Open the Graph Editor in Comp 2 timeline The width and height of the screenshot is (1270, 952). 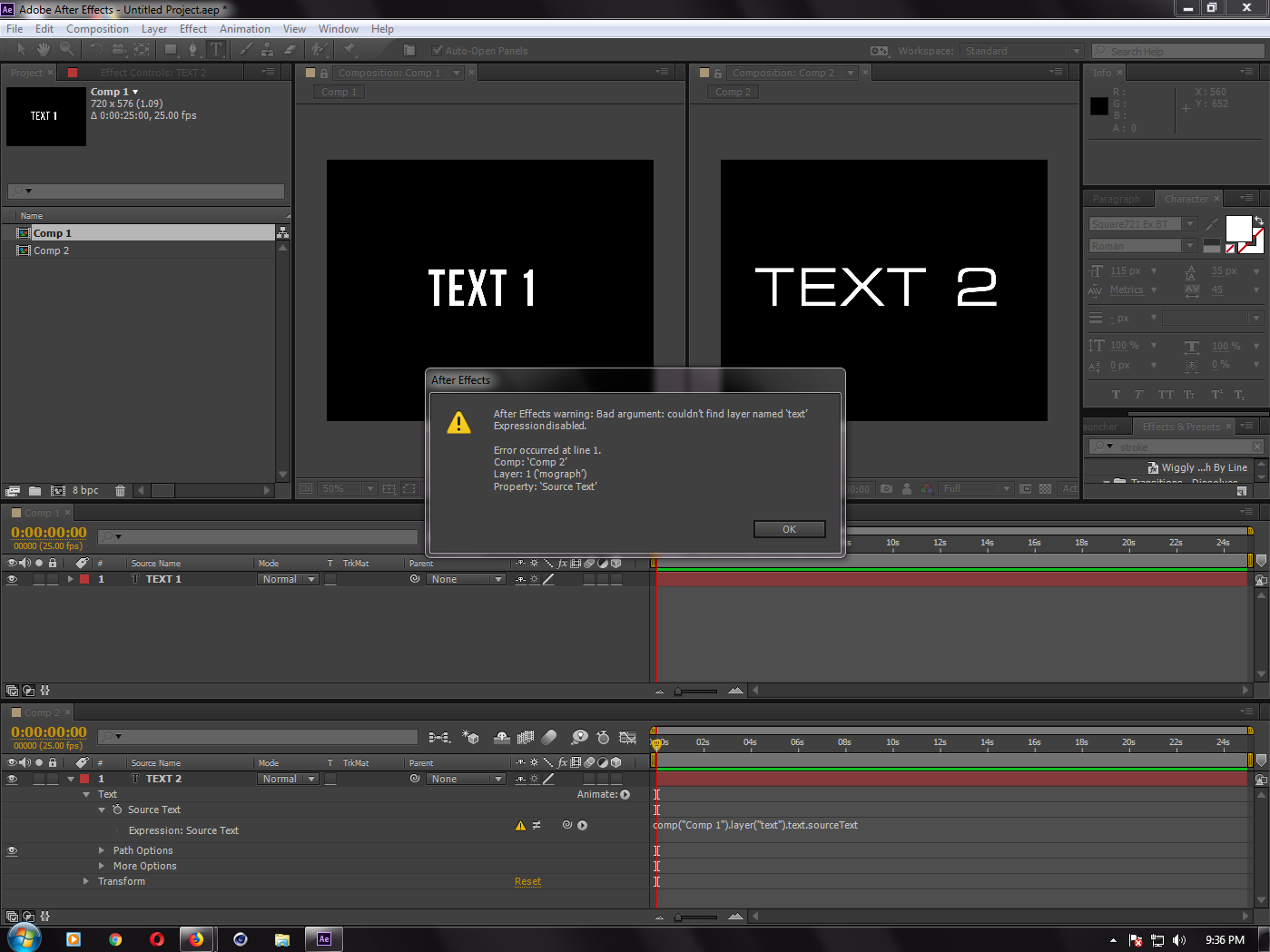click(x=627, y=737)
